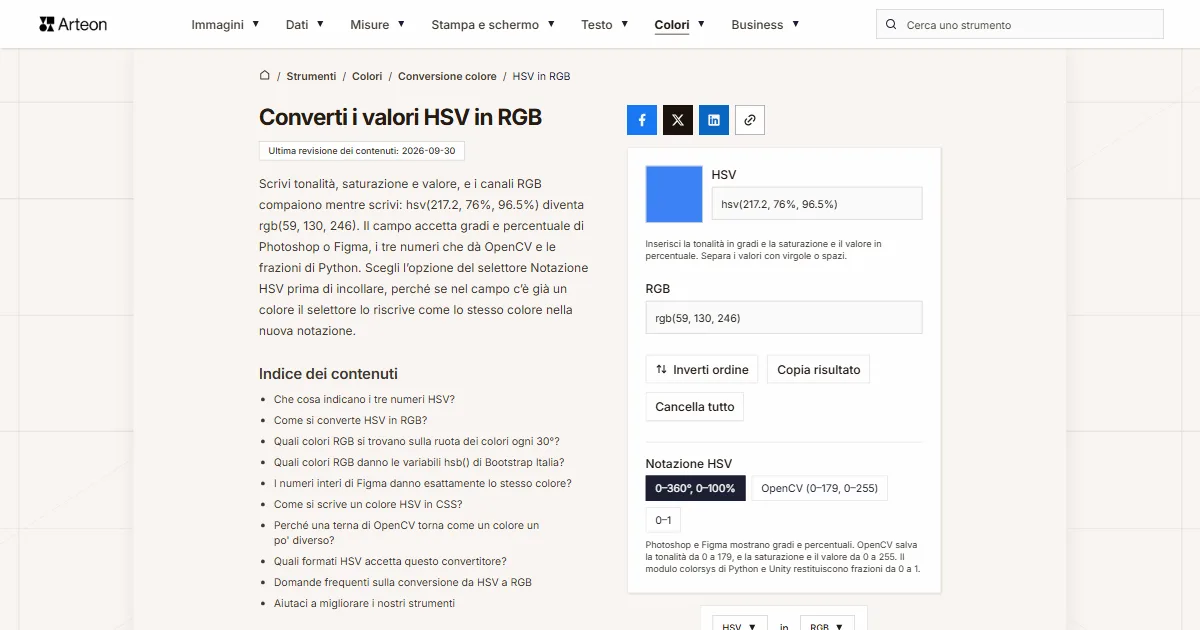The image size is (1200, 630).
Task: Share the page on Facebook
Action: point(642,120)
